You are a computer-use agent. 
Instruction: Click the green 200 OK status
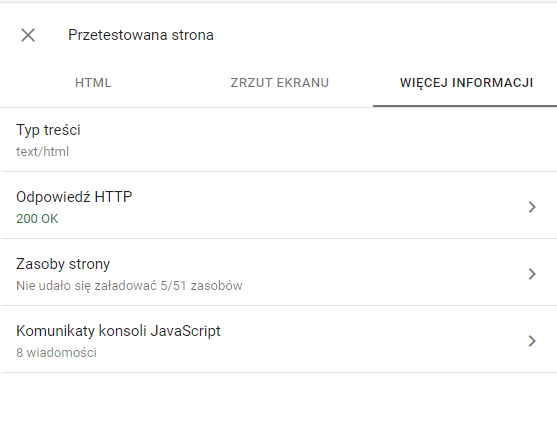click(37, 219)
